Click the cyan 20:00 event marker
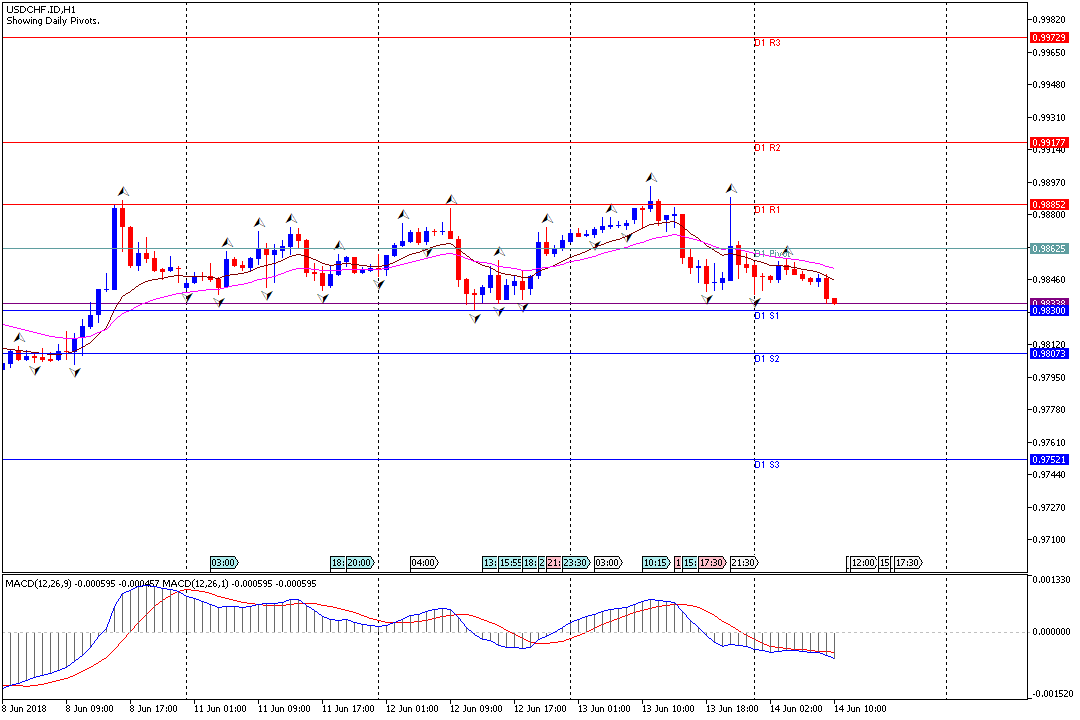 coord(360,563)
